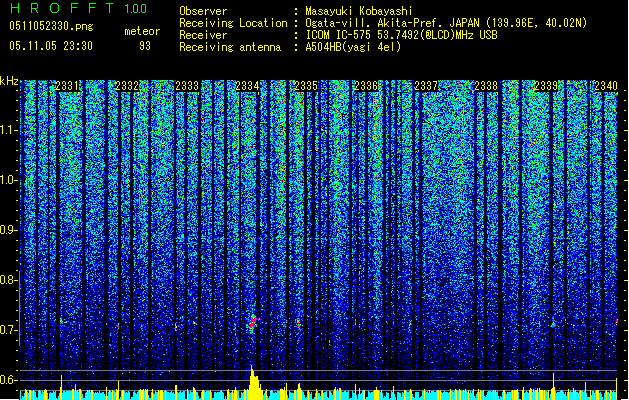Click the date stamp 05.11.05 23:30

[x=51, y=46]
